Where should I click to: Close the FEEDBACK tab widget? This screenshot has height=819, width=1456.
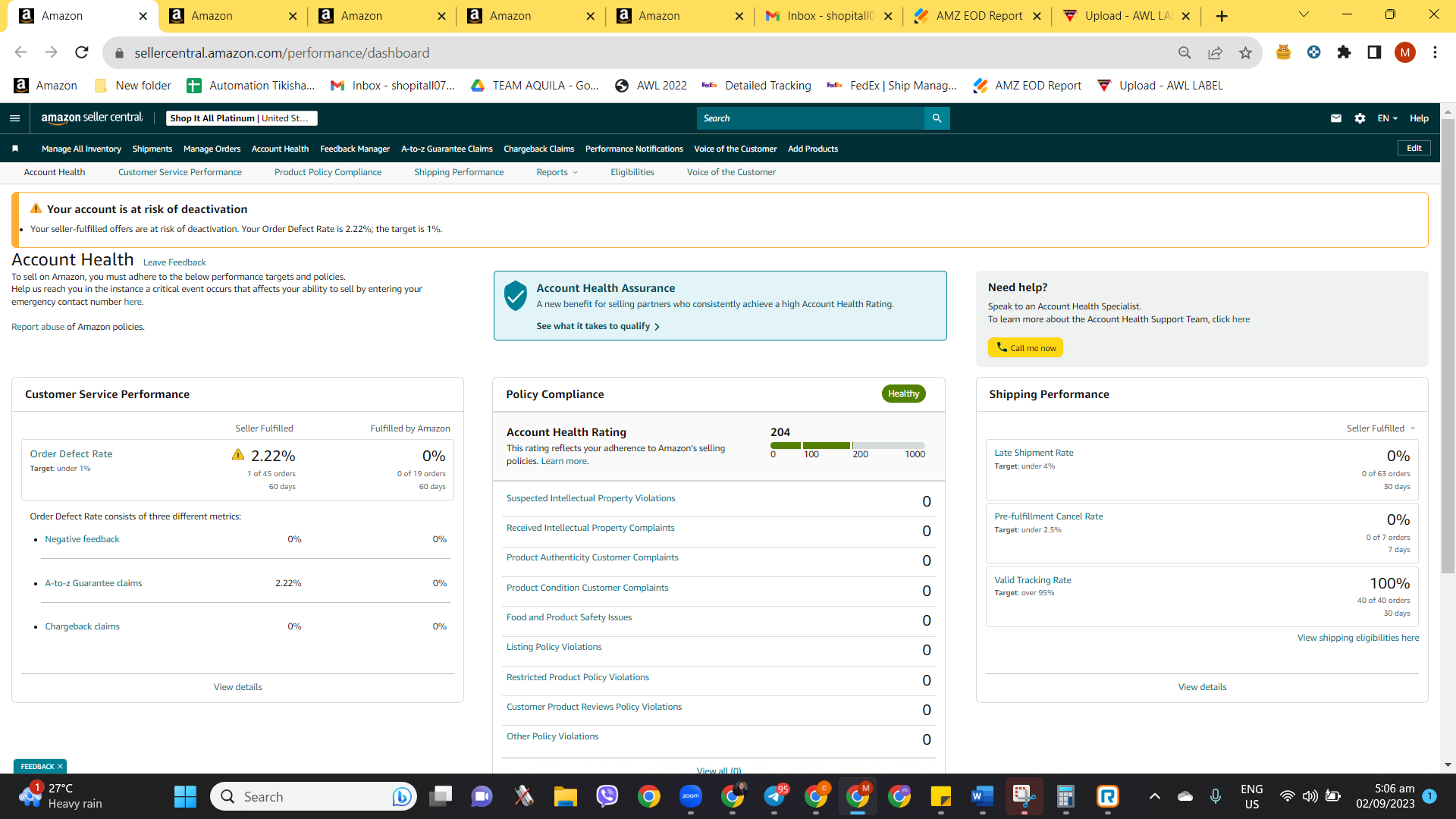tap(60, 767)
